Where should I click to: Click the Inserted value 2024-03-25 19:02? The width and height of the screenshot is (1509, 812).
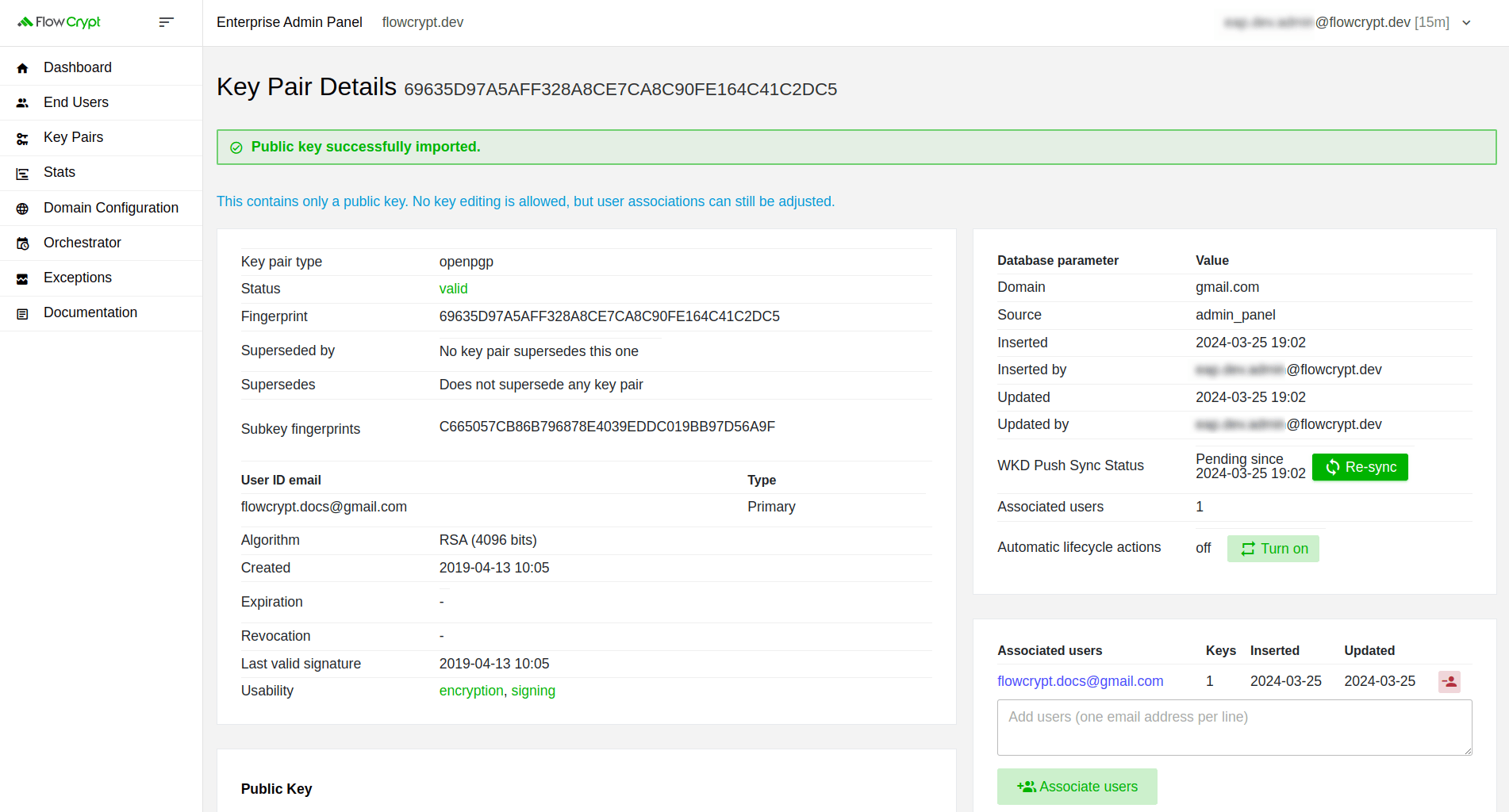[1250, 343]
